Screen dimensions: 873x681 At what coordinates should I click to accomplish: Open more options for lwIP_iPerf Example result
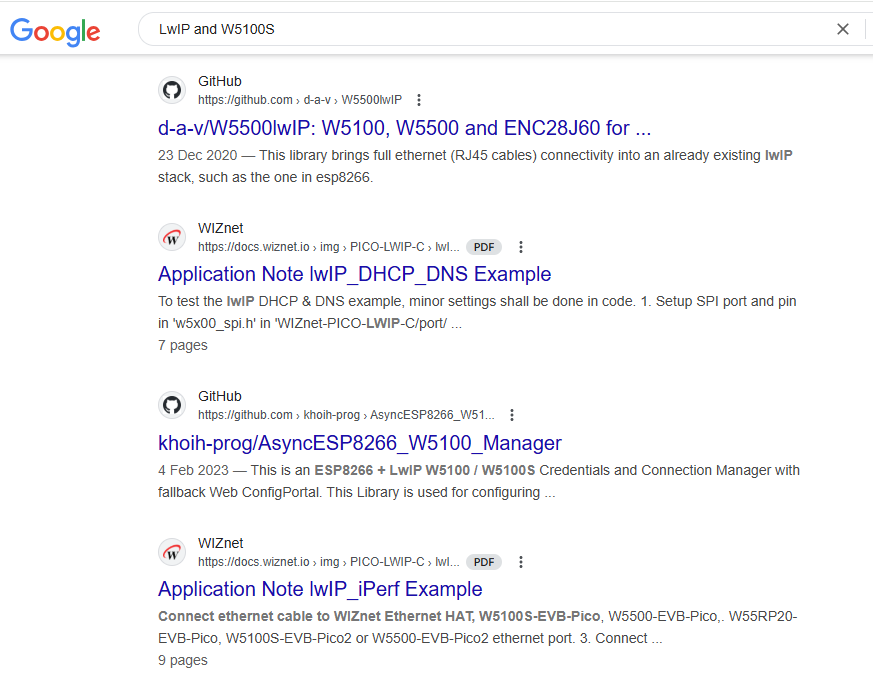(521, 562)
